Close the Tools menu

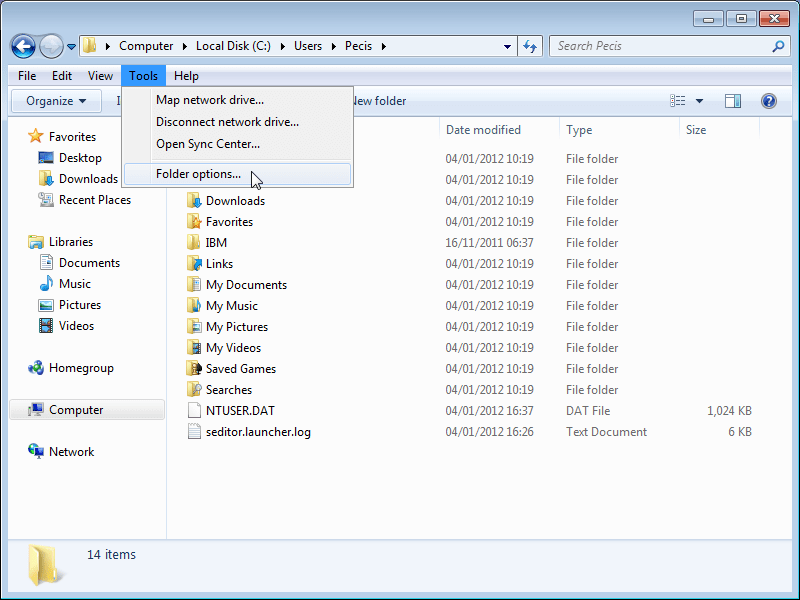pyautogui.click(x=143, y=76)
